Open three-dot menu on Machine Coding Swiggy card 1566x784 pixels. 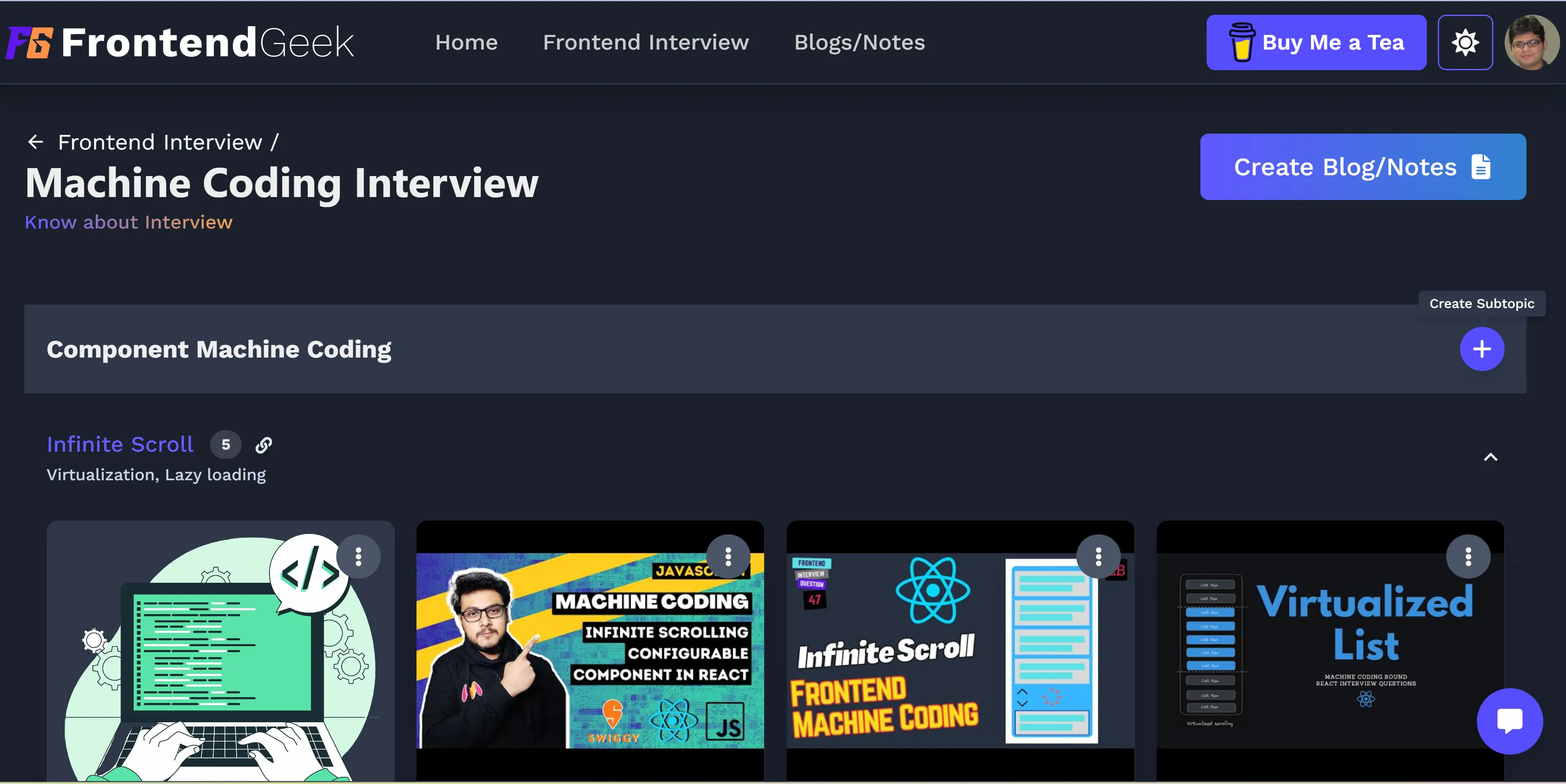coord(728,556)
